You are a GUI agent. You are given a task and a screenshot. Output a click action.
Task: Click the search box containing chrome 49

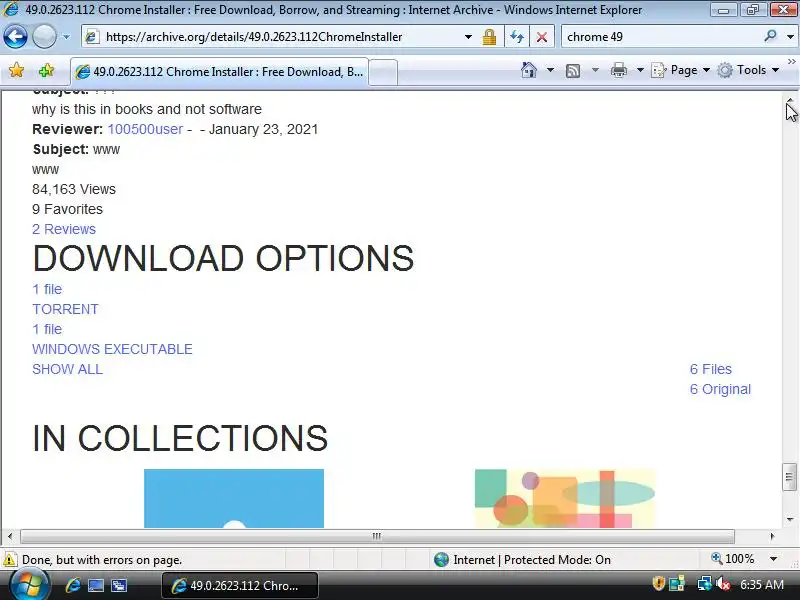[661, 37]
